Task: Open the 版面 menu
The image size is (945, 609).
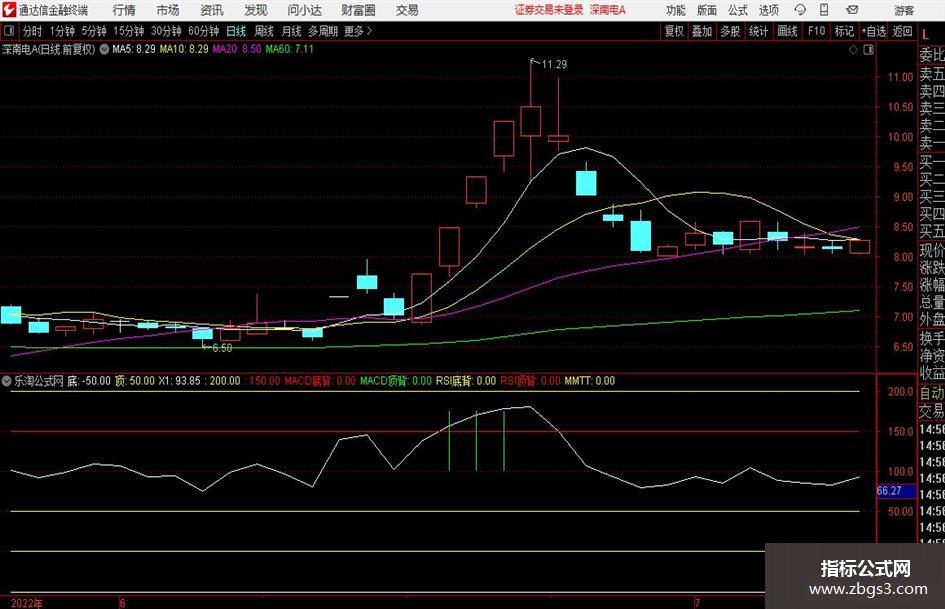Action: [x=706, y=10]
